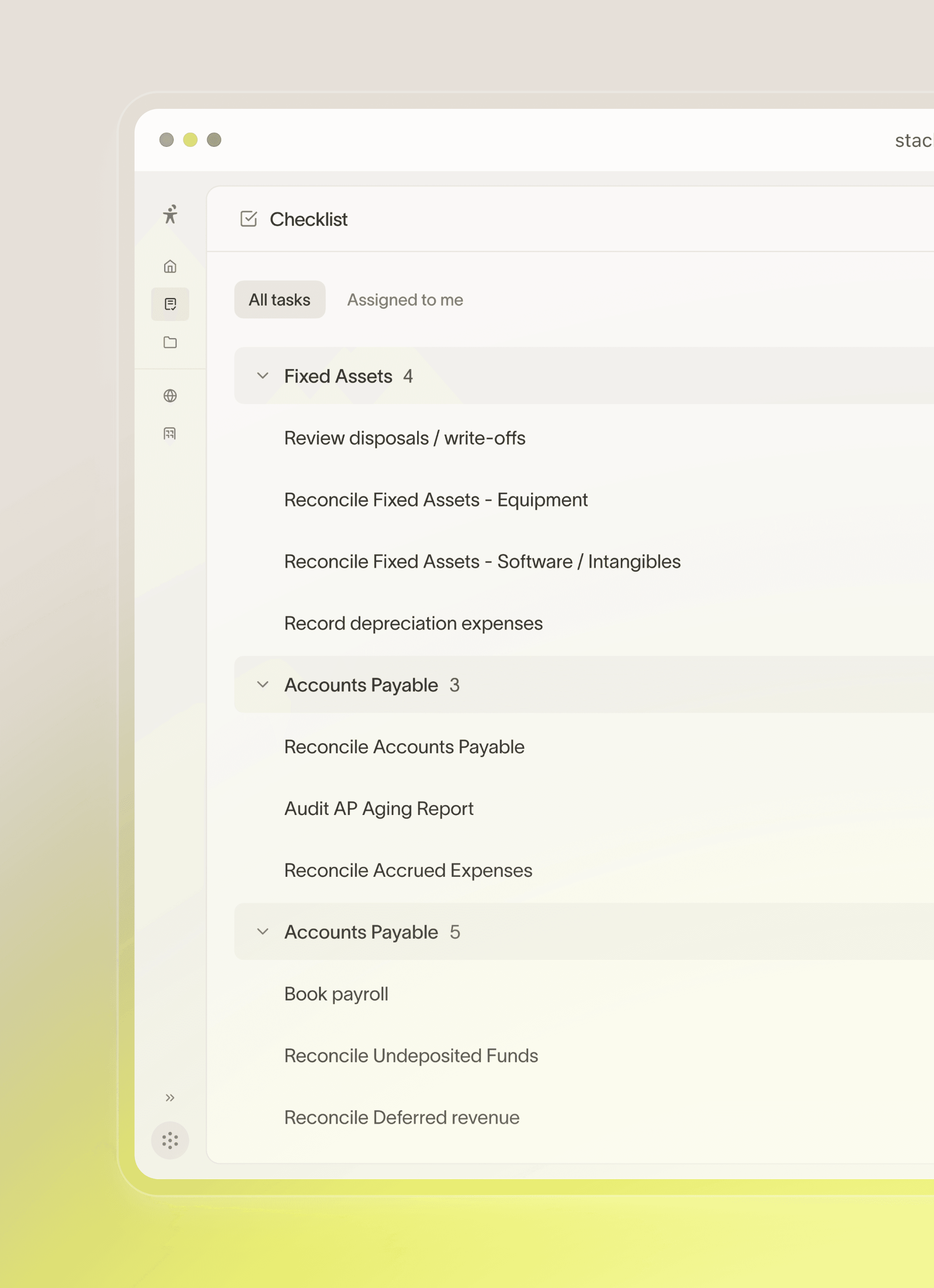This screenshot has width=934, height=1288.
Task: Open Reconcile Fixed Assets - Equipment task
Action: 436,500
